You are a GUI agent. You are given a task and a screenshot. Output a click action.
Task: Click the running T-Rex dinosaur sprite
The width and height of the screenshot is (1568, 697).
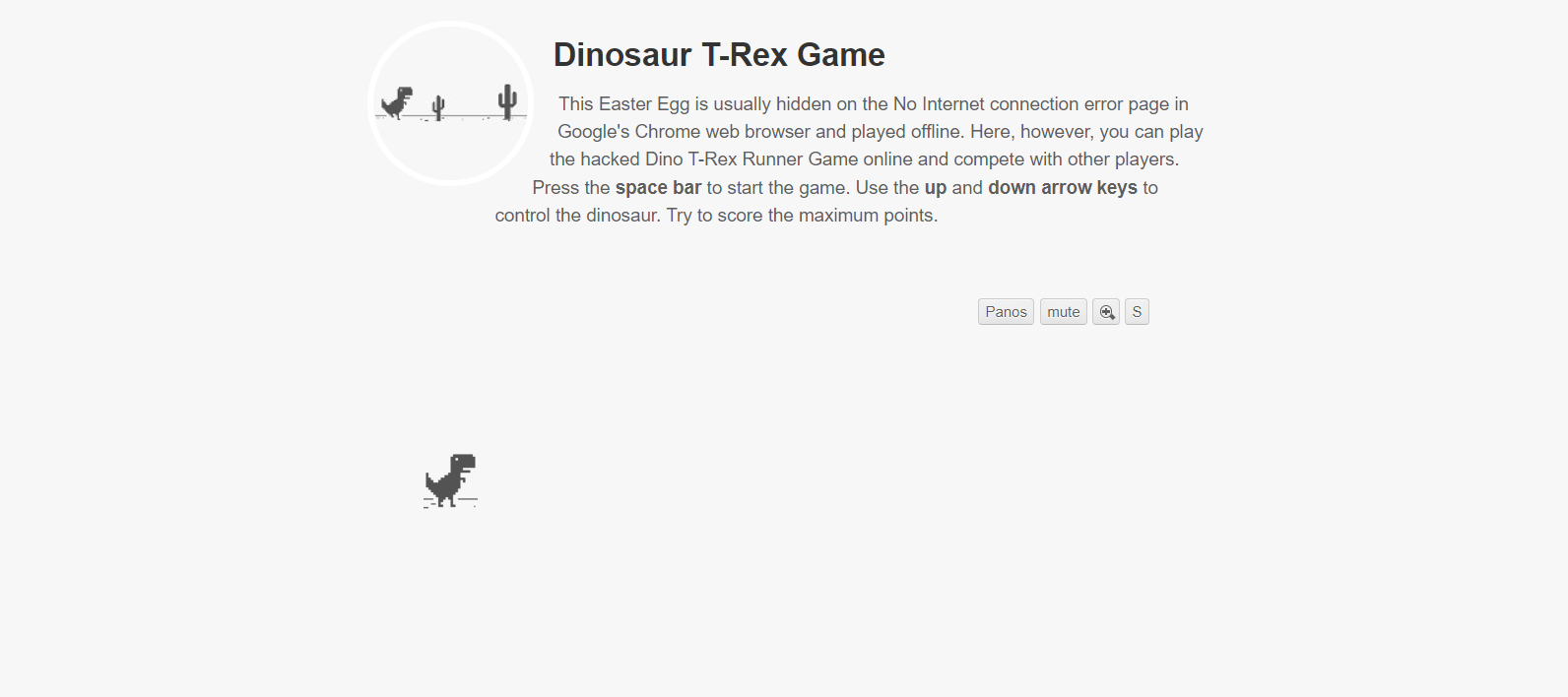451,480
